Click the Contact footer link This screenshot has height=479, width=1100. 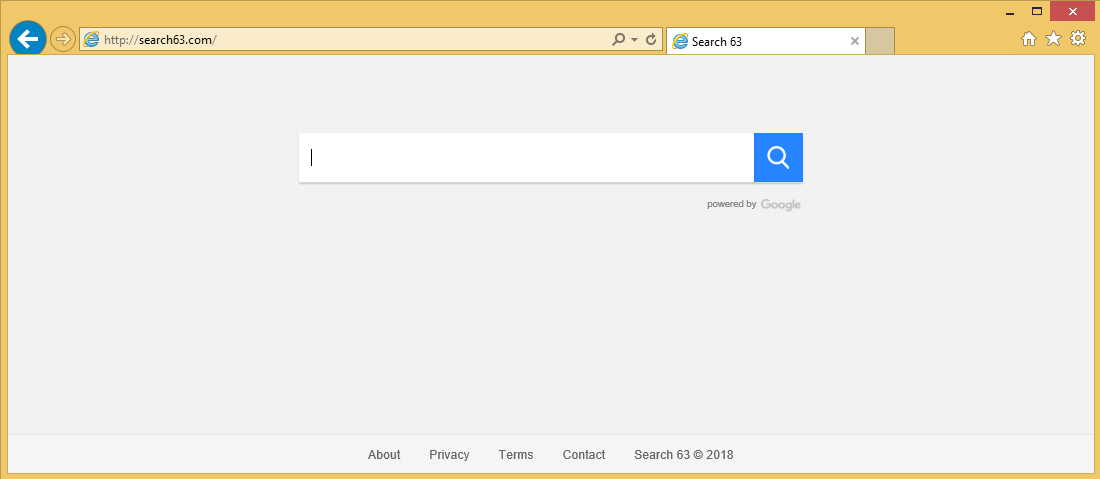(x=584, y=455)
